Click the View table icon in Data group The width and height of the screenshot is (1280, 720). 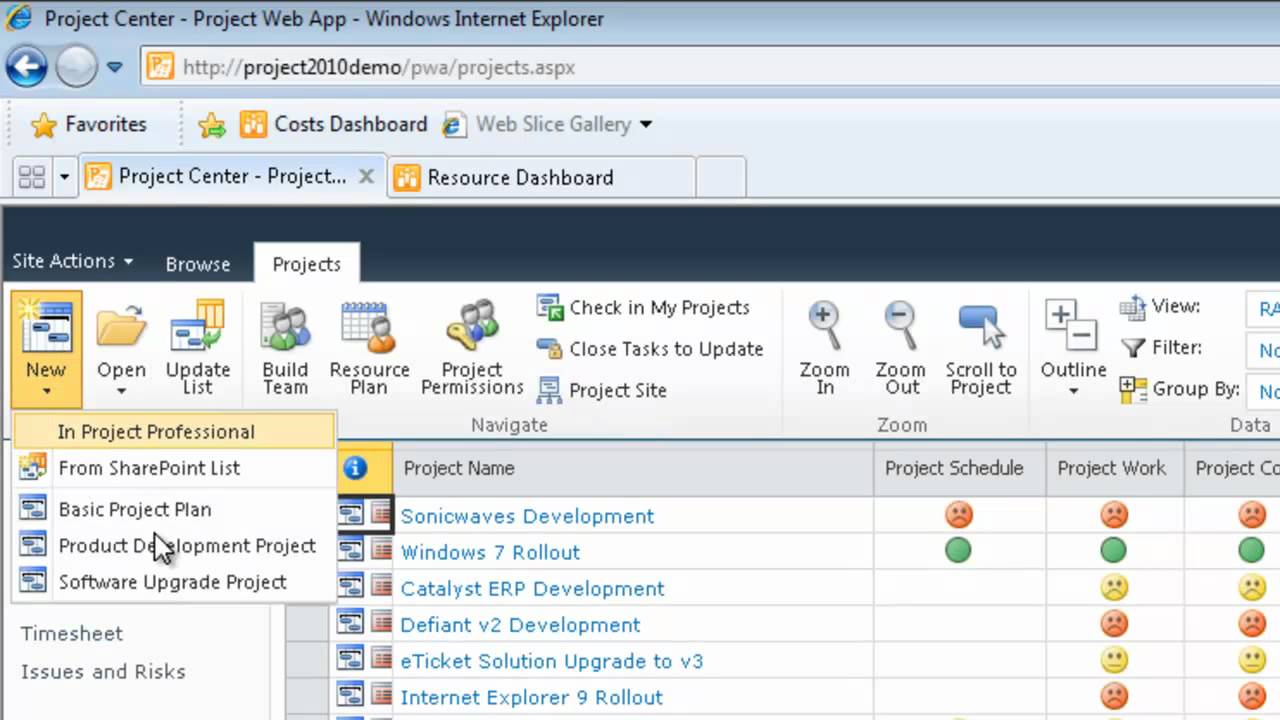[1132, 307]
